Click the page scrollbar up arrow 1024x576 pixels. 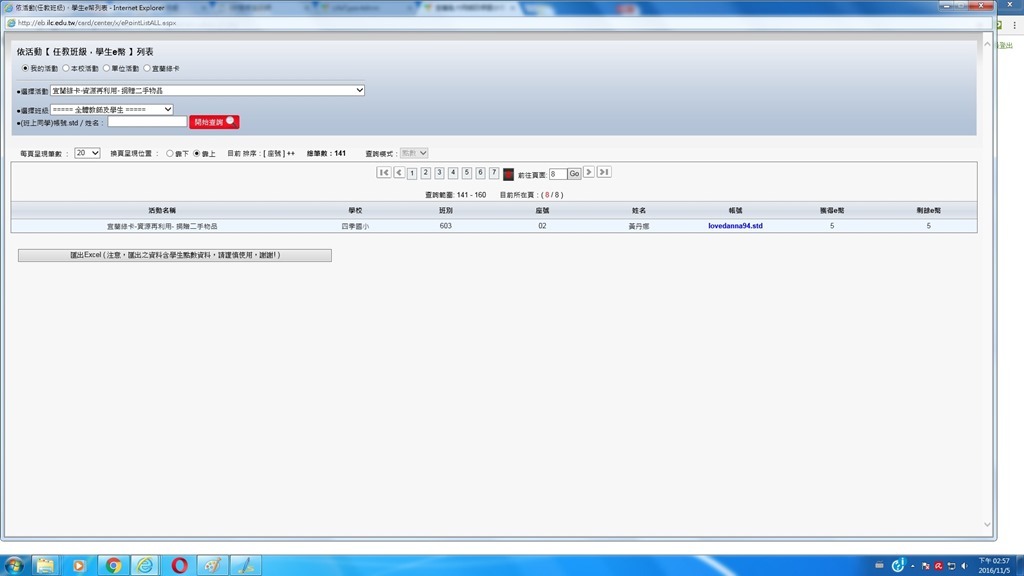[987, 44]
